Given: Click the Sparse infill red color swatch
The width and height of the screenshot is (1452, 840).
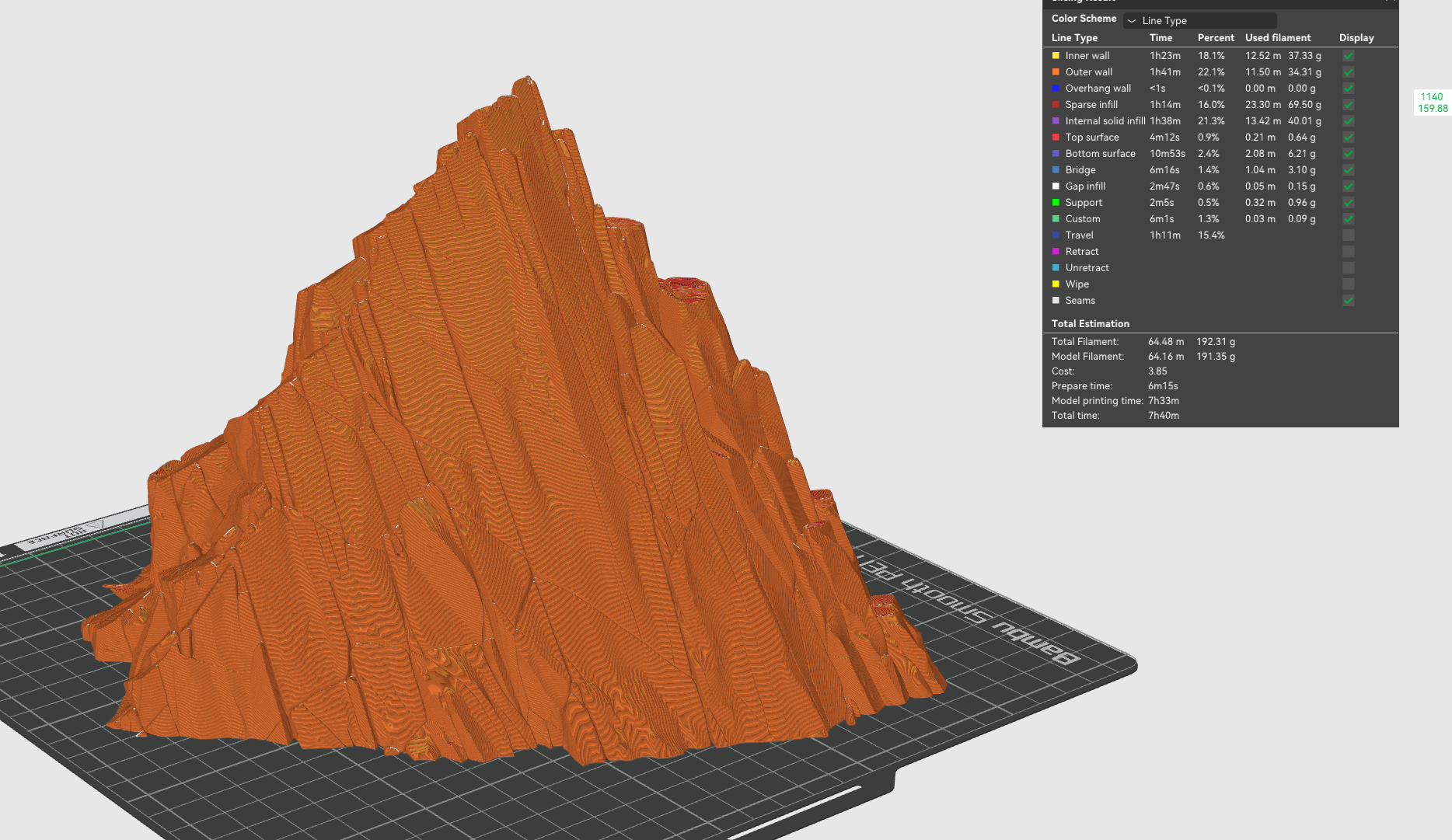Looking at the screenshot, I should pyautogui.click(x=1056, y=105).
